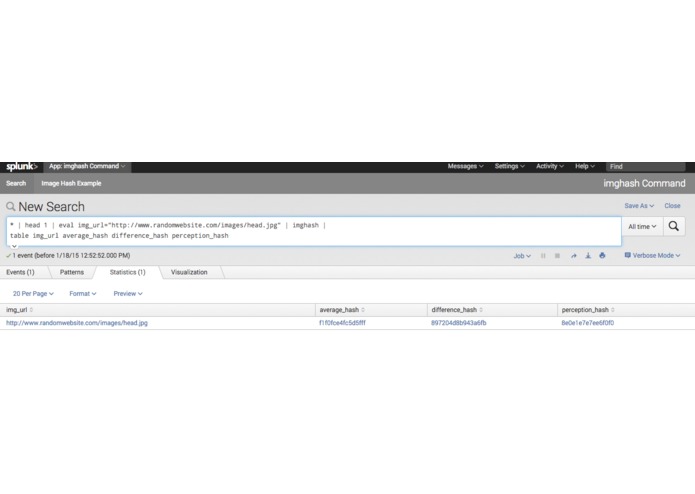Click average_hash value f1f0fce4fc5d5fff
This screenshot has width=695, height=494.
coord(342,323)
